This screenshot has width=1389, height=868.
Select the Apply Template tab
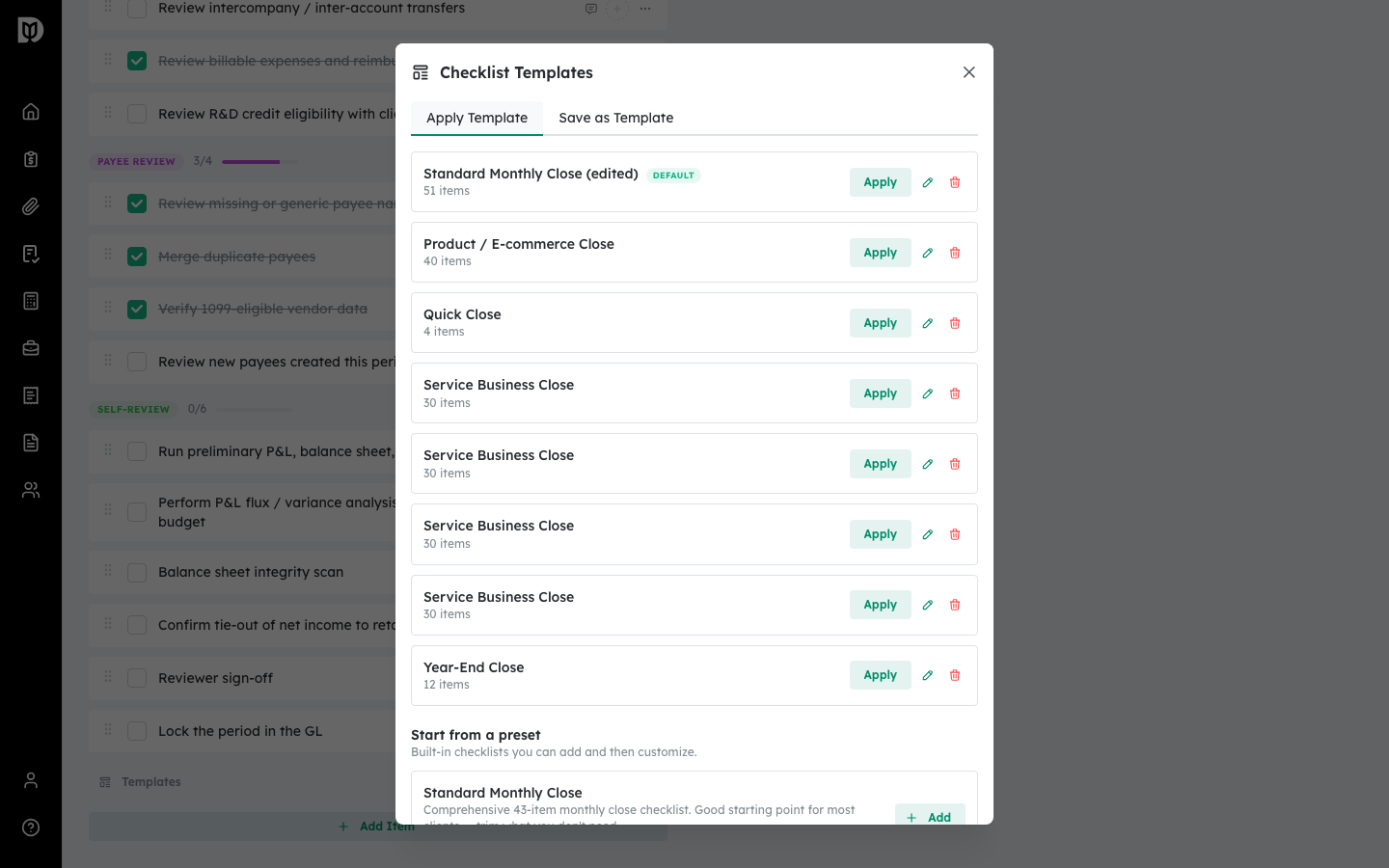point(477,118)
